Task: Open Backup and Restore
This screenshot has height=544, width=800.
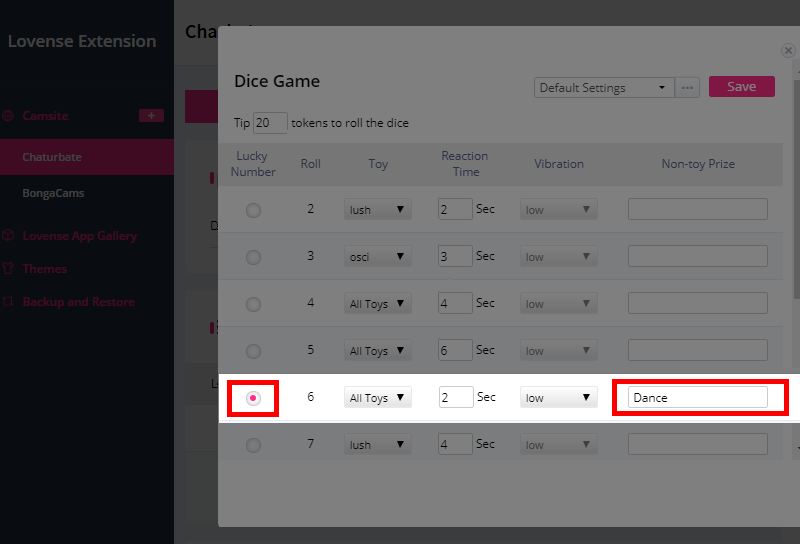Action: click(79, 302)
